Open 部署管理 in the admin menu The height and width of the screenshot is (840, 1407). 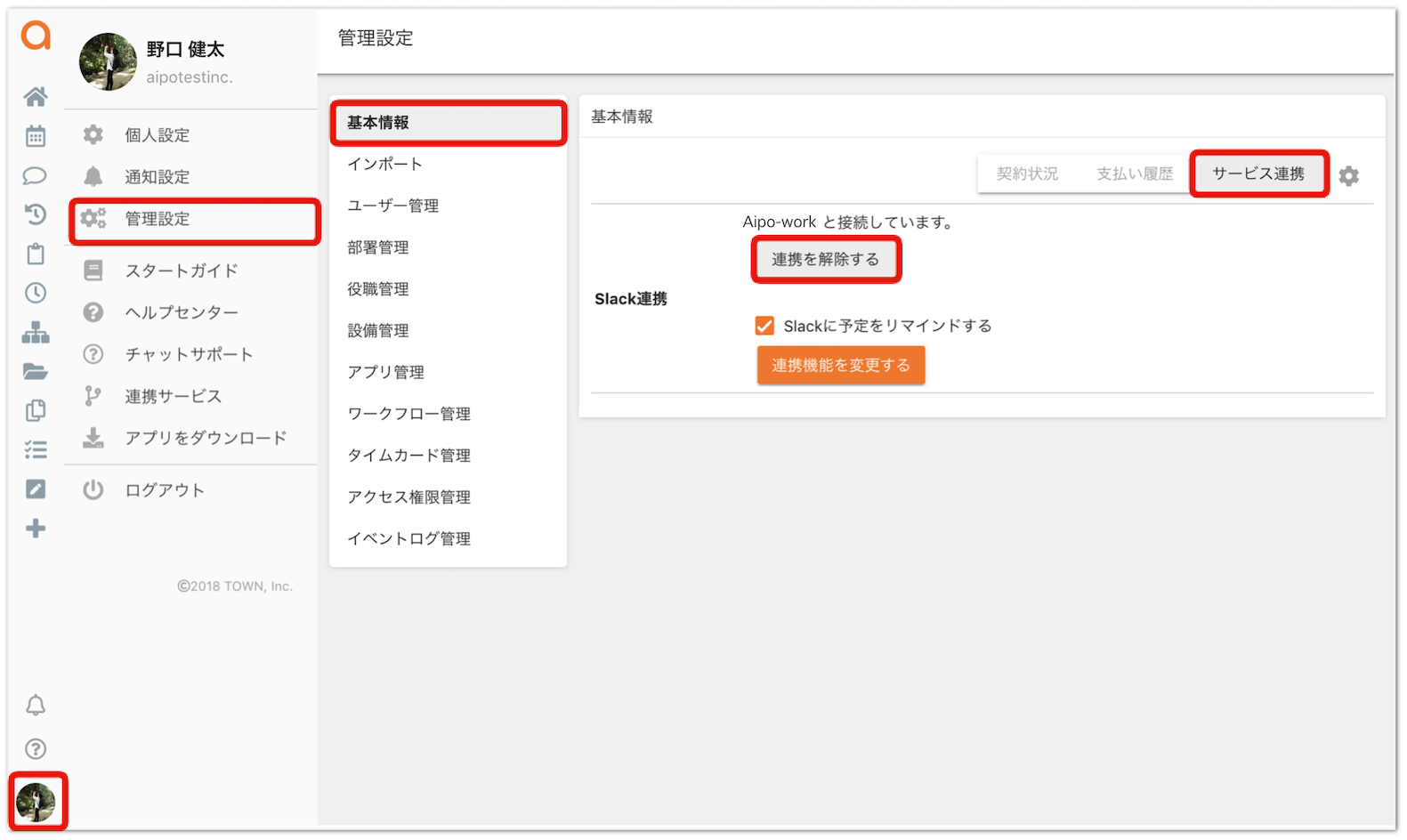(449, 247)
